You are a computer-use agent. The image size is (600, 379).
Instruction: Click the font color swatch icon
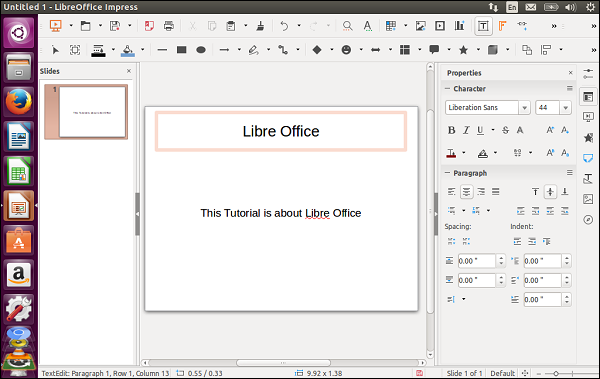pos(451,153)
